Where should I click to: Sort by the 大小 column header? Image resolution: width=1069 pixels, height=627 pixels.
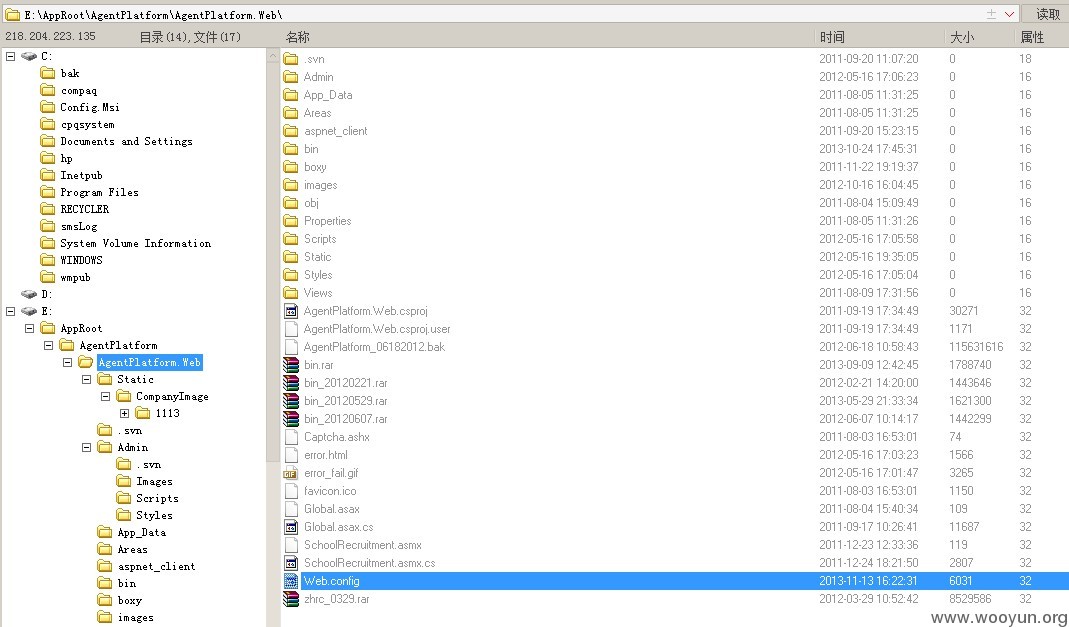[980, 37]
